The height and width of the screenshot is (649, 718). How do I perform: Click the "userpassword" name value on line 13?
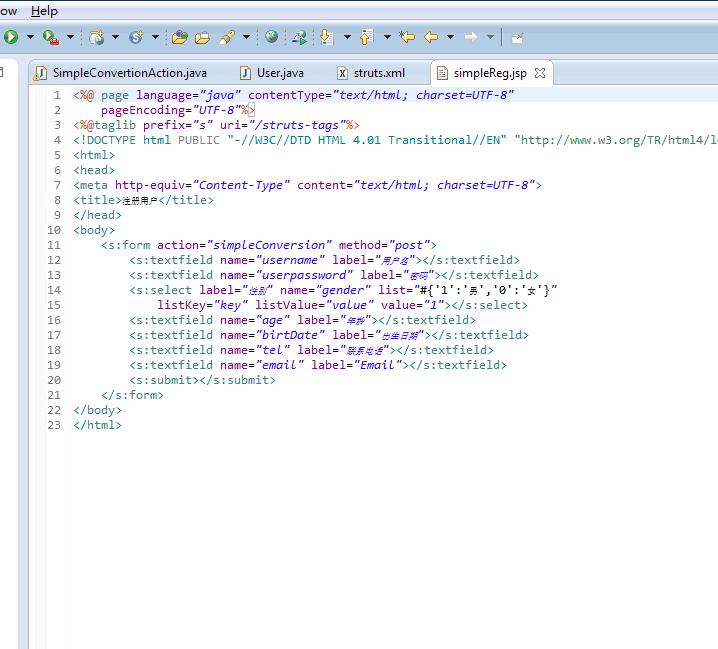[305, 275]
